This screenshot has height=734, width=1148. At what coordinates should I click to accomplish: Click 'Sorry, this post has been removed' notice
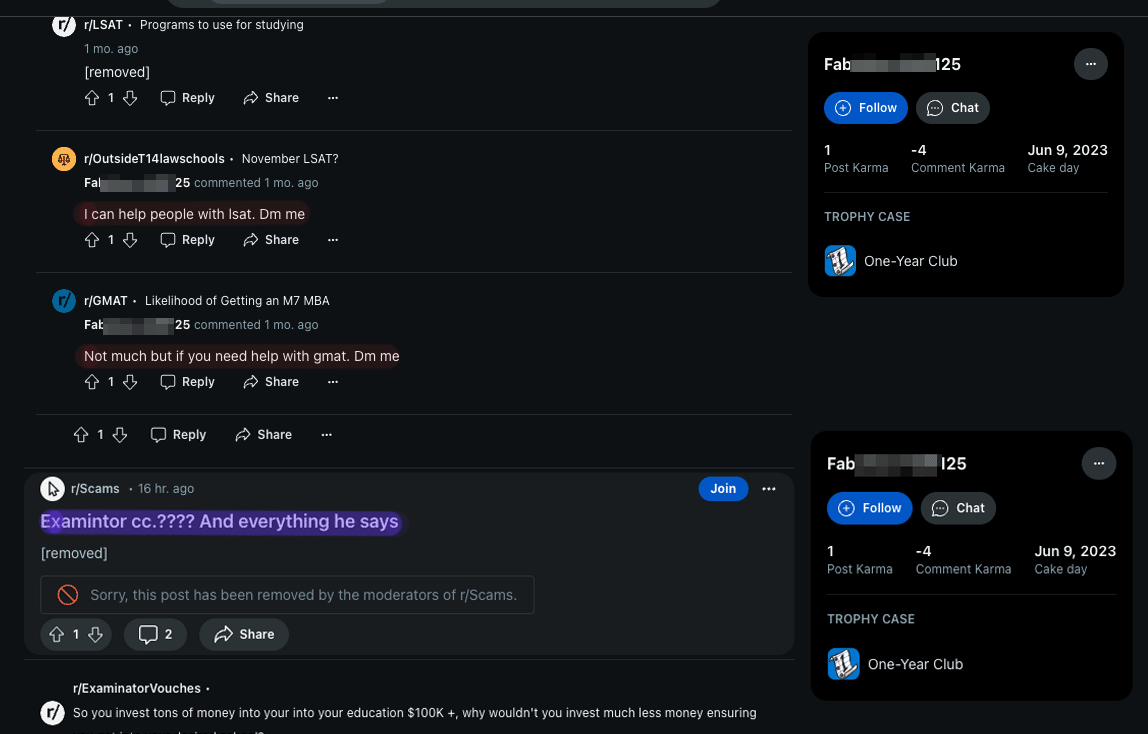point(287,595)
